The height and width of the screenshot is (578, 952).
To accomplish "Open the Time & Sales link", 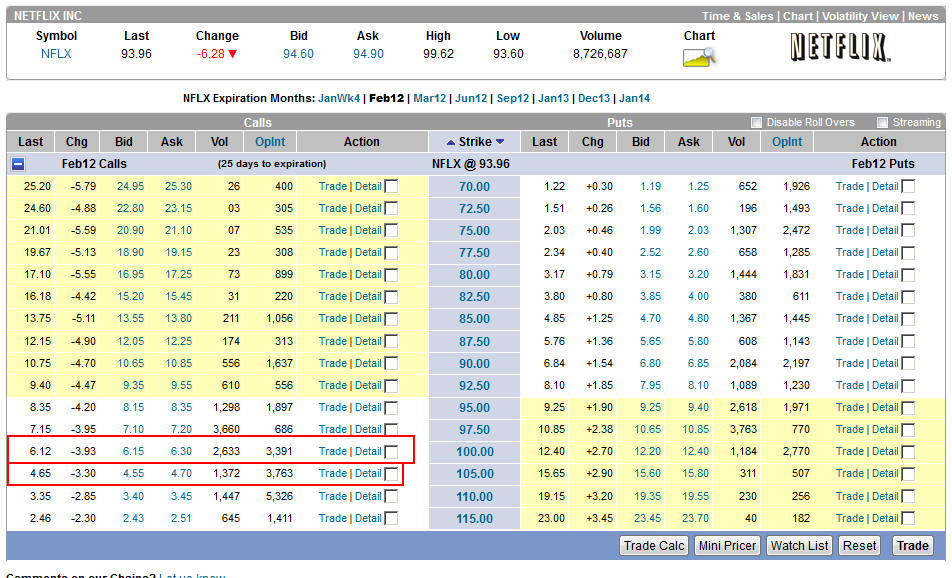I will [737, 16].
